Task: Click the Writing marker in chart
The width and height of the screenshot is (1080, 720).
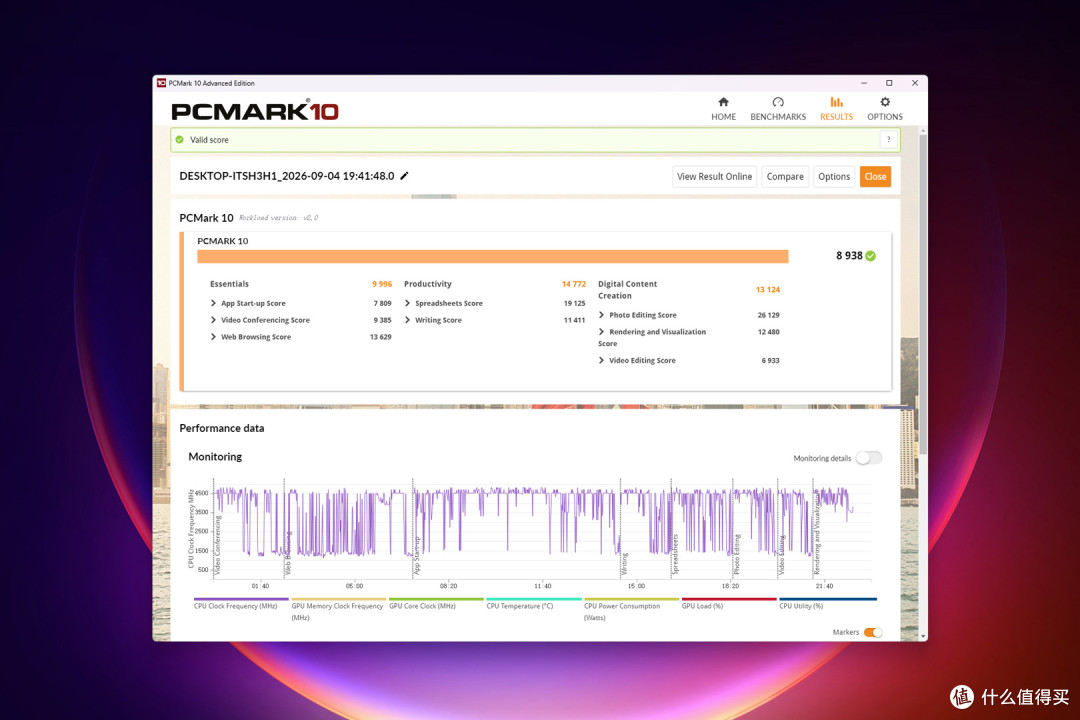Action: pyautogui.click(x=625, y=564)
